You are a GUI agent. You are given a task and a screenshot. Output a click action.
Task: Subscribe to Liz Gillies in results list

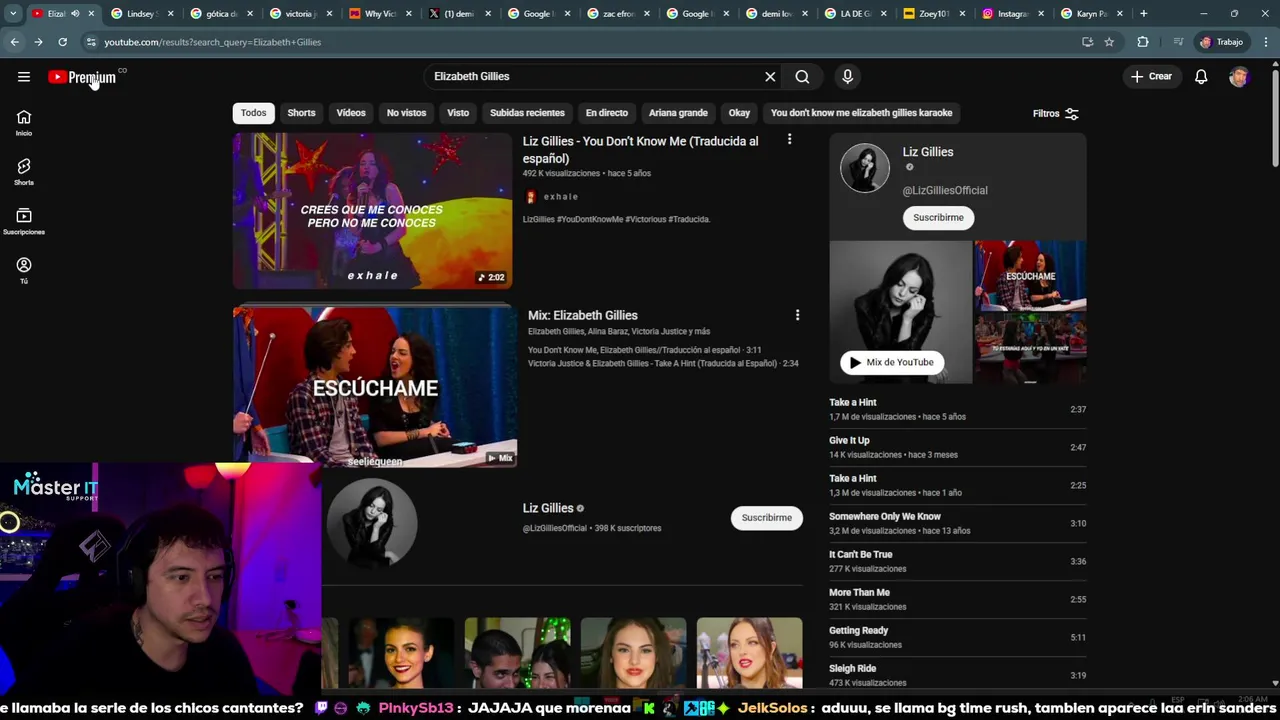766,517
